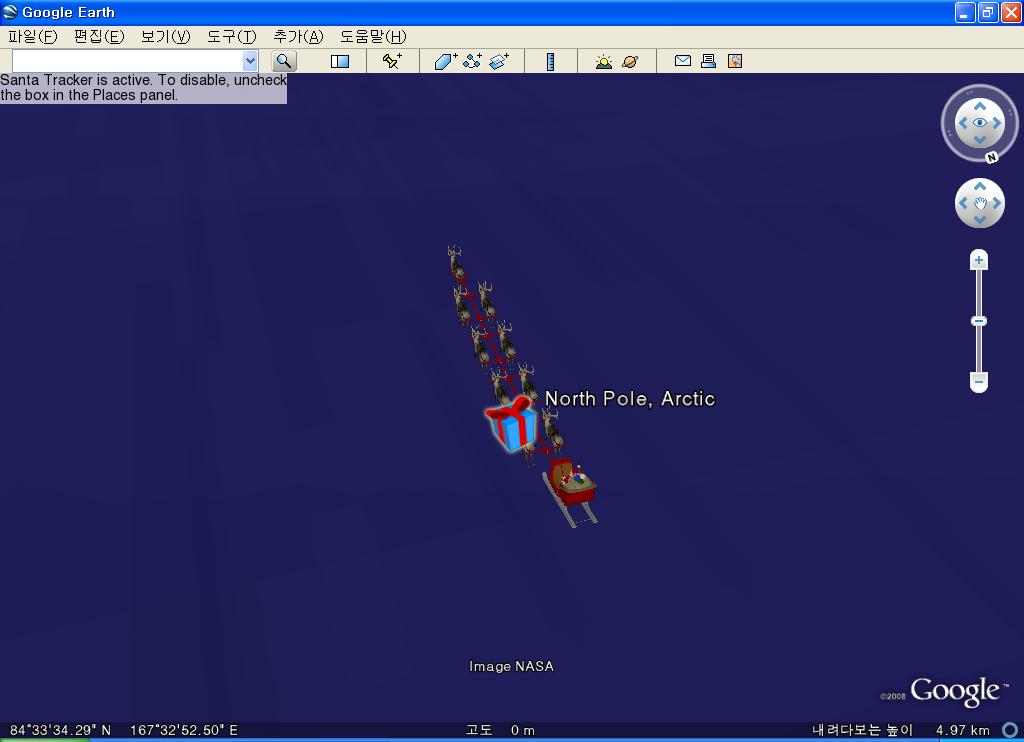
Task: Tilt view up with look joystick arrow
Action: point(980,106)
